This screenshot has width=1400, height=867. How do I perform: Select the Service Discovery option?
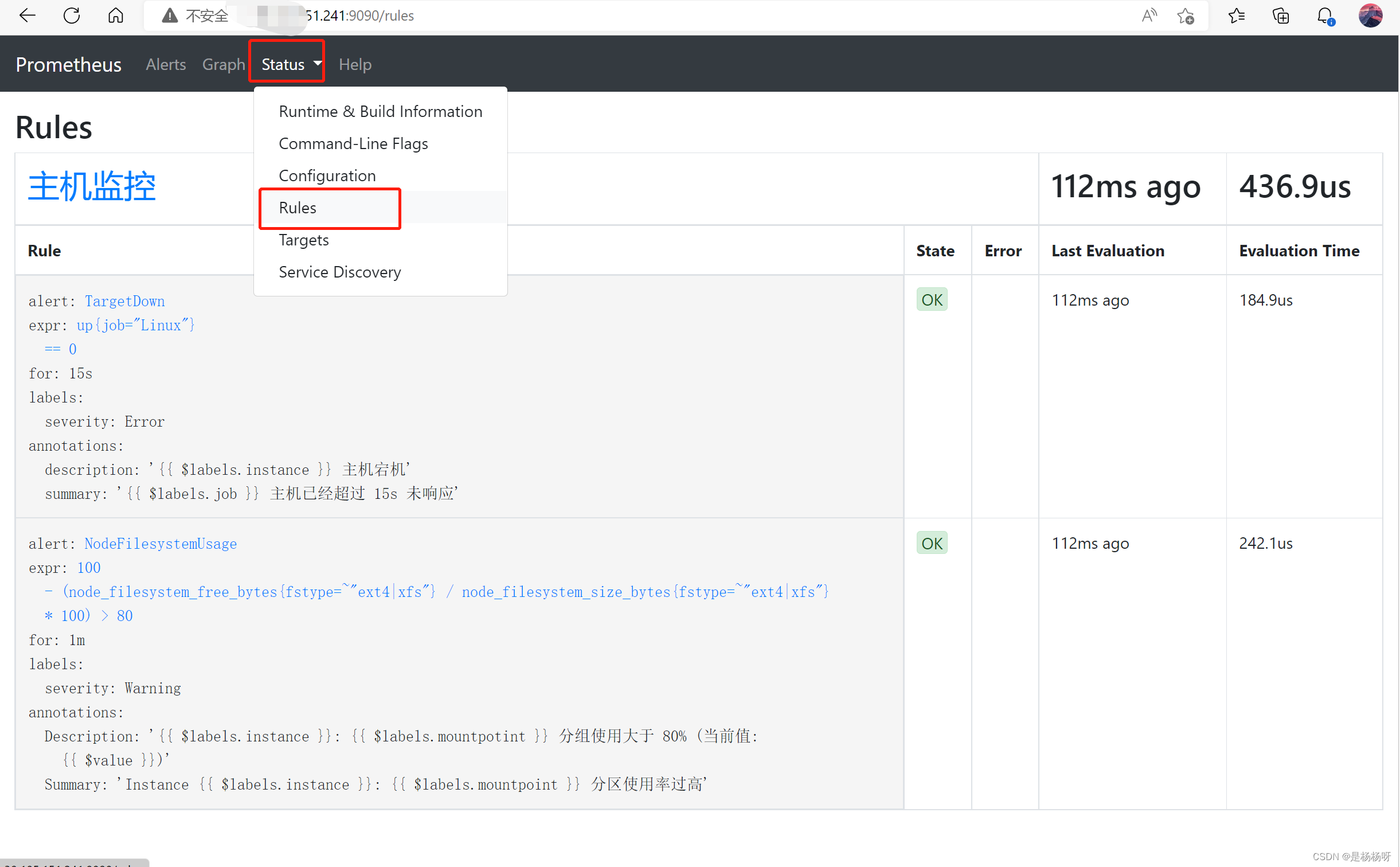click(x=340, y=271)
